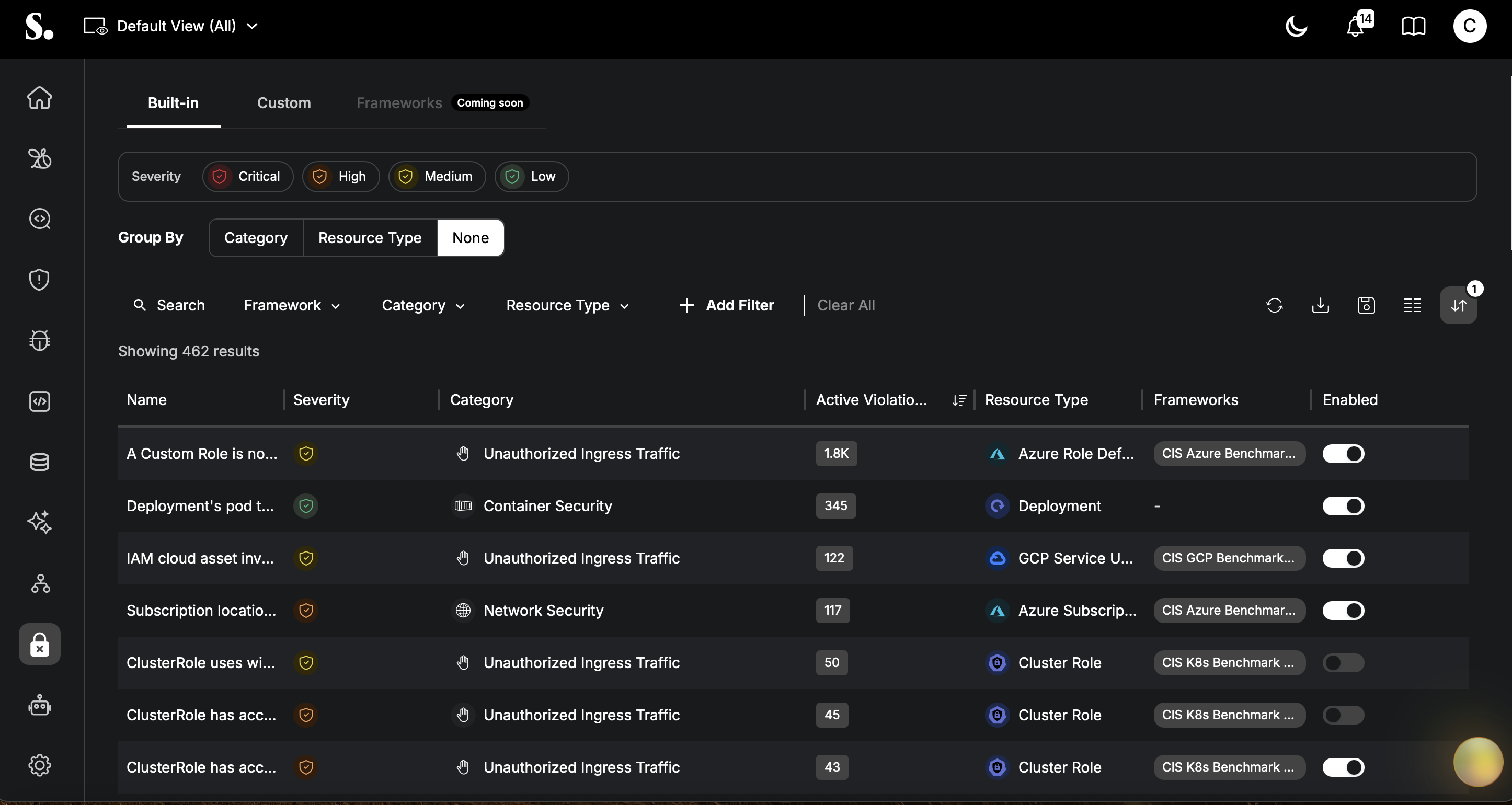Open sidebar settings gear icon
Screen dimensions: 1512x805
(x=39, y=765)
